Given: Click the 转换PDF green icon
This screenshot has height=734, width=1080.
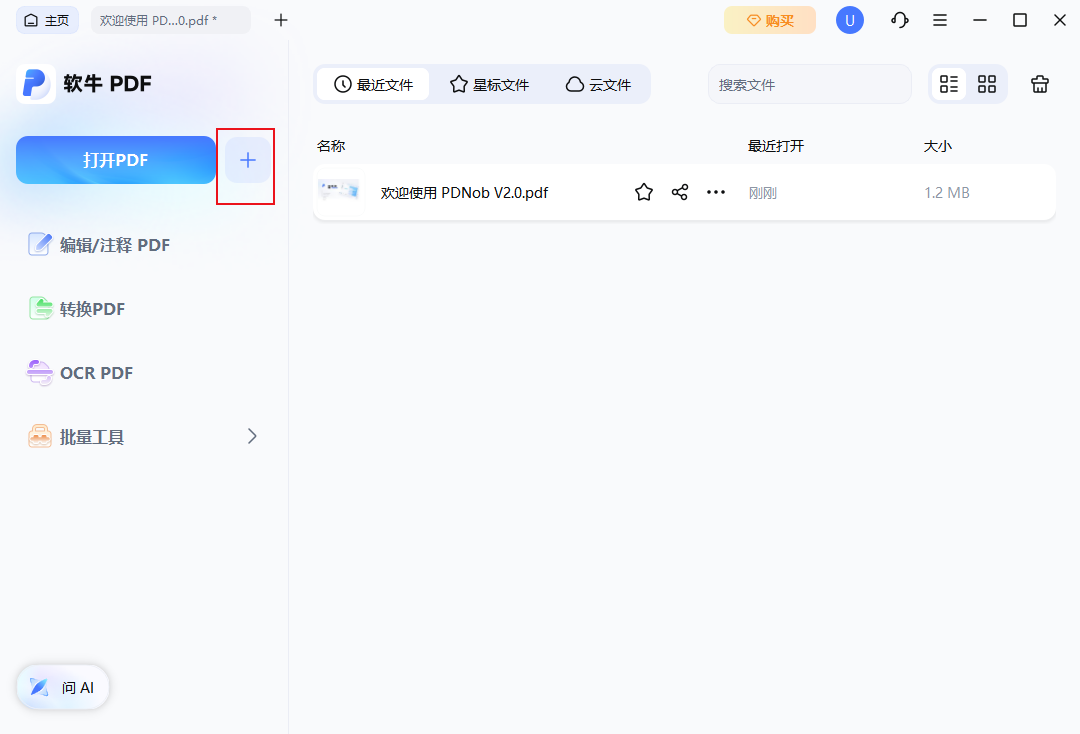Looking at the screenshot, I should click(x=41, y=308).
